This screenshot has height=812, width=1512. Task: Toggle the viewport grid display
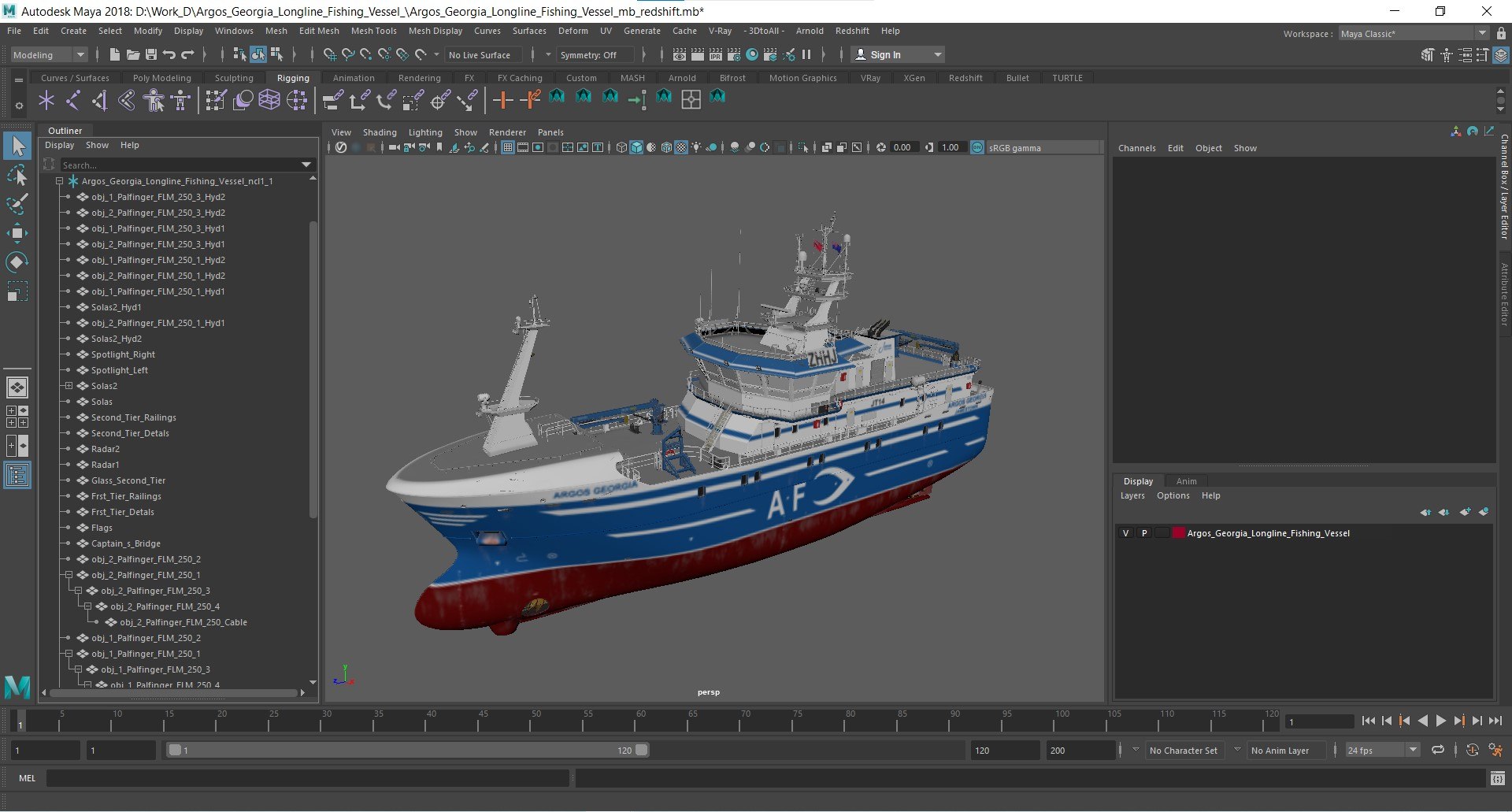(508, 147)
